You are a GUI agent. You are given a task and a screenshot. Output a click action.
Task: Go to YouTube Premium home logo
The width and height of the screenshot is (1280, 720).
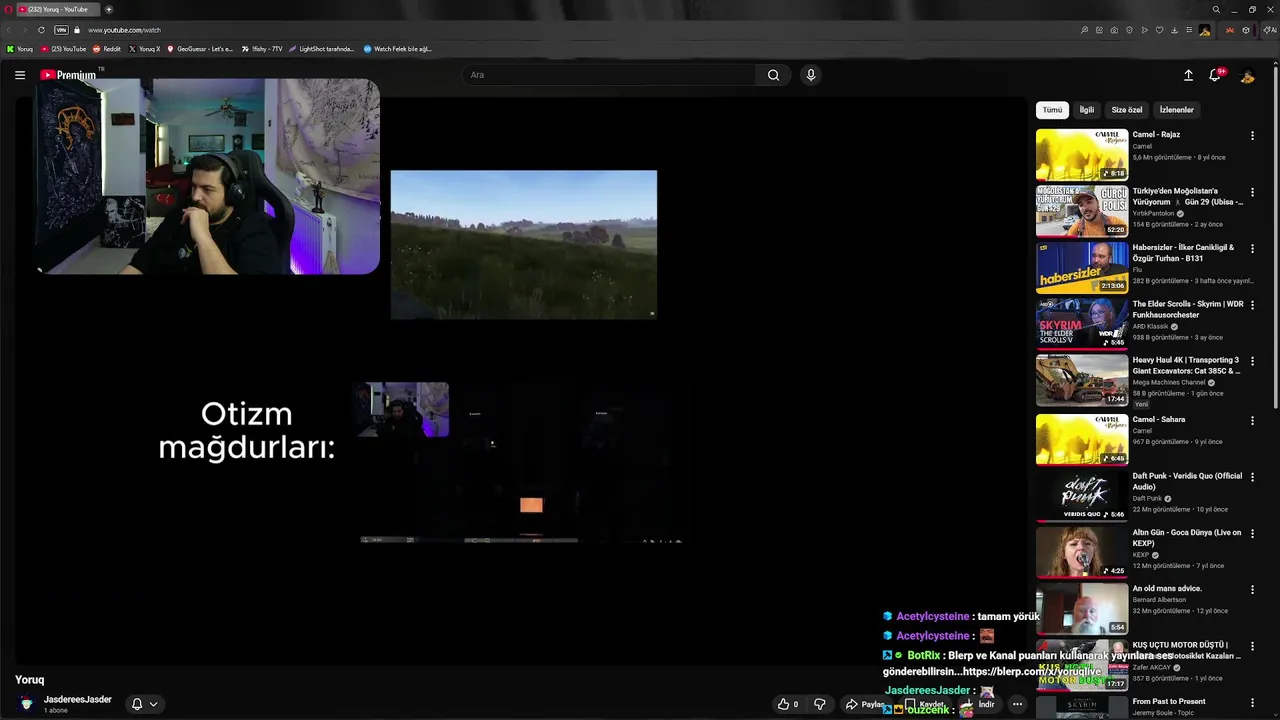click(x=68, y=75)
